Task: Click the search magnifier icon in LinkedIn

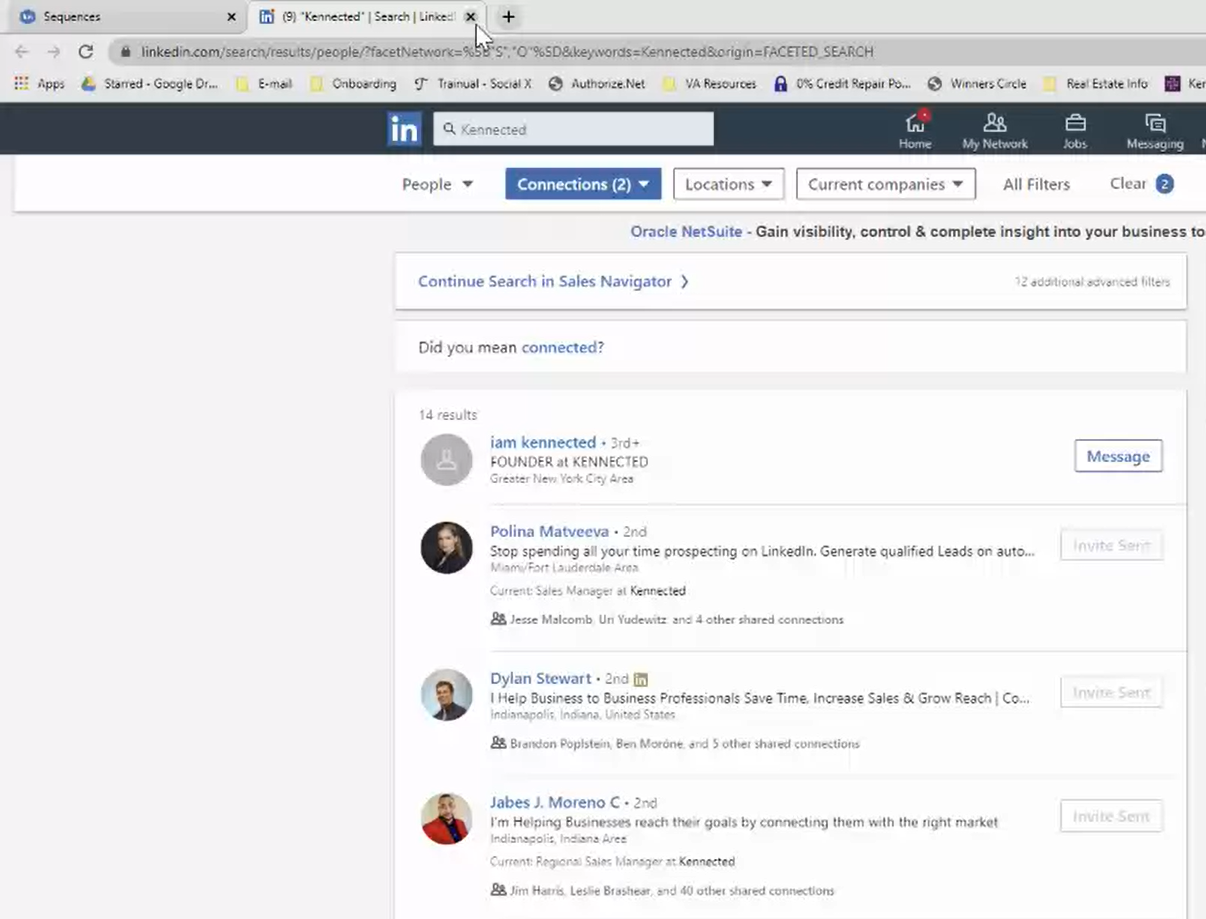Action: (449, 129)
